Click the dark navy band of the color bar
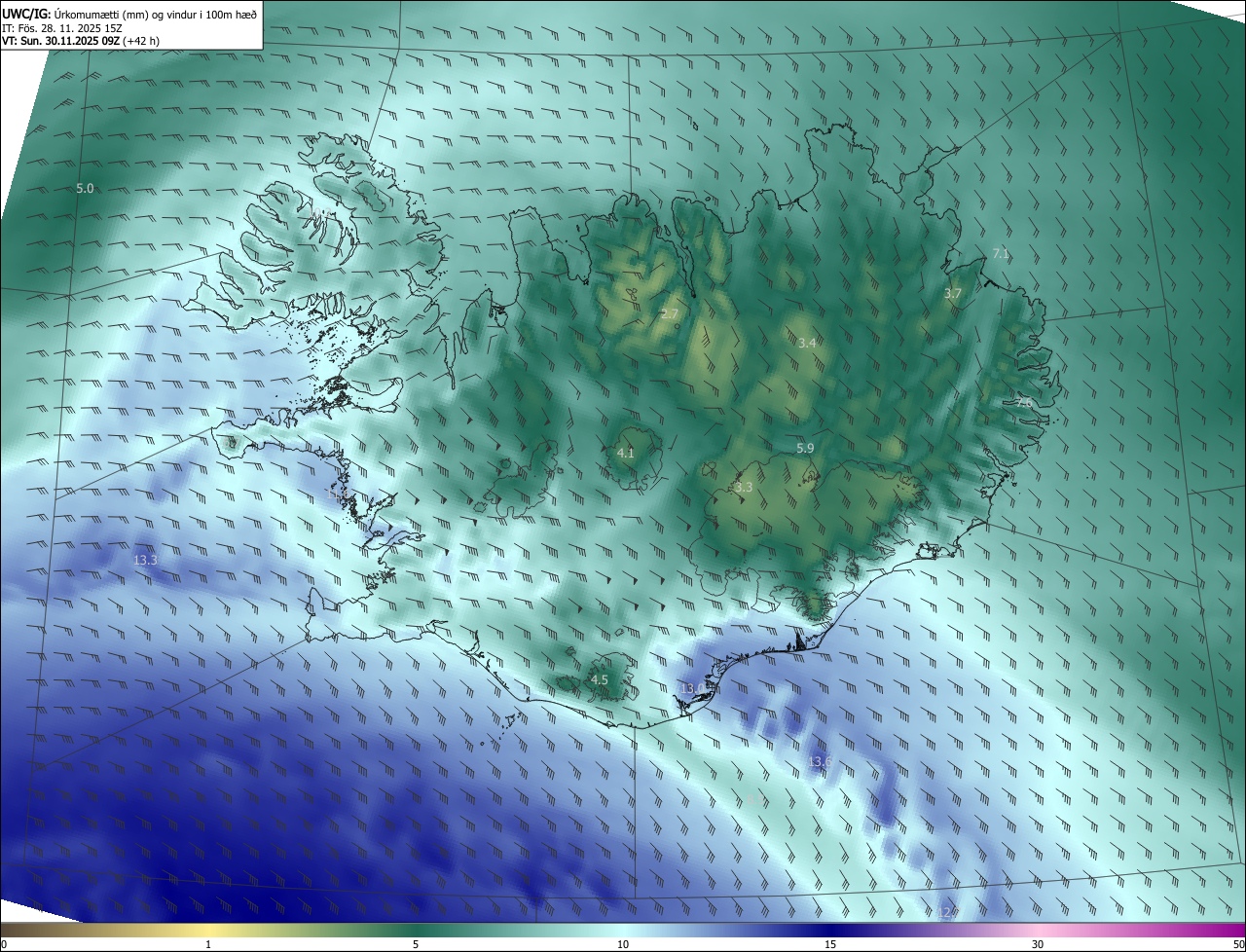The height and width of the screenshot is (952, 1246). point(830,931)
